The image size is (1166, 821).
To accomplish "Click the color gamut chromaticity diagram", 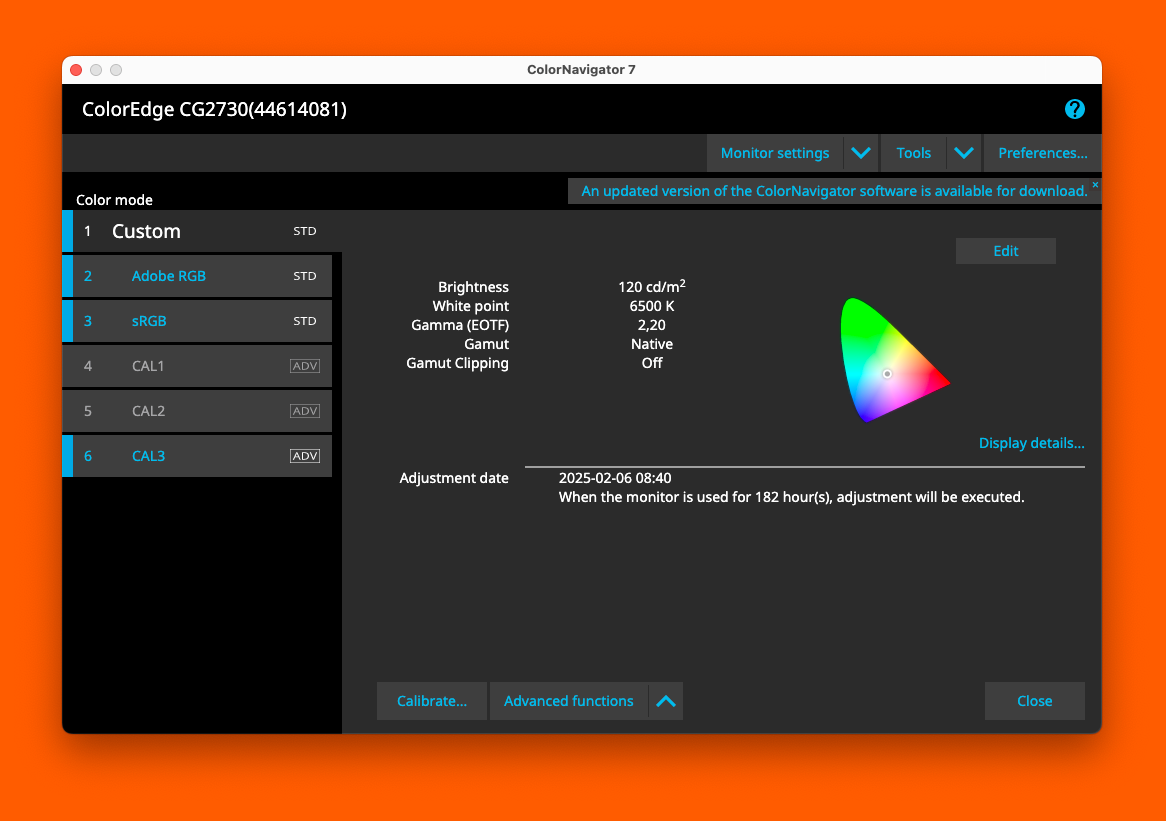I will pos(895,360).
